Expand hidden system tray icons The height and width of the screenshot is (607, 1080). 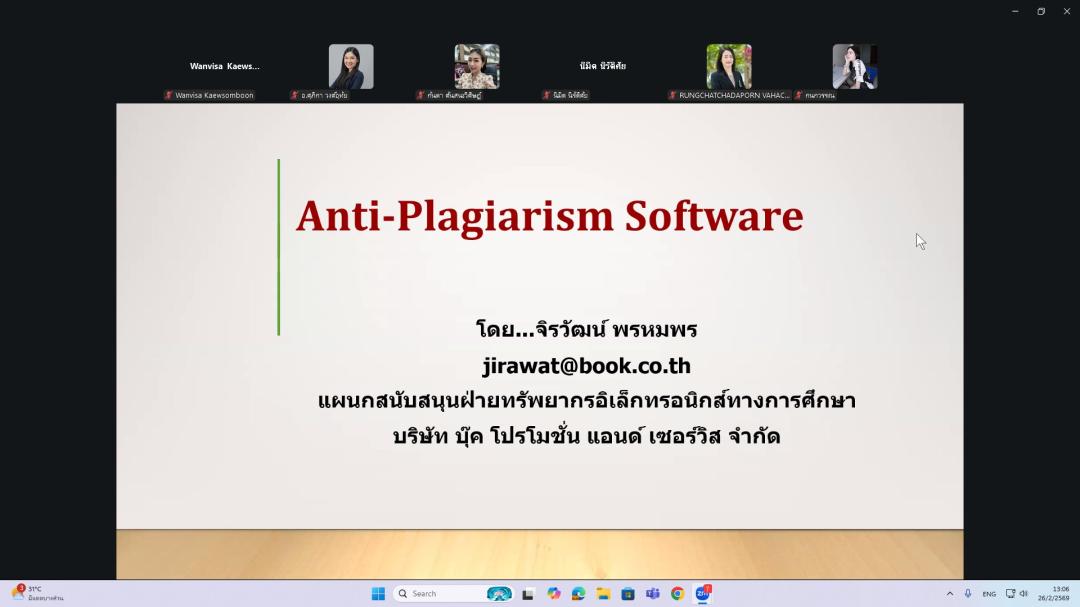click(950, 593)
